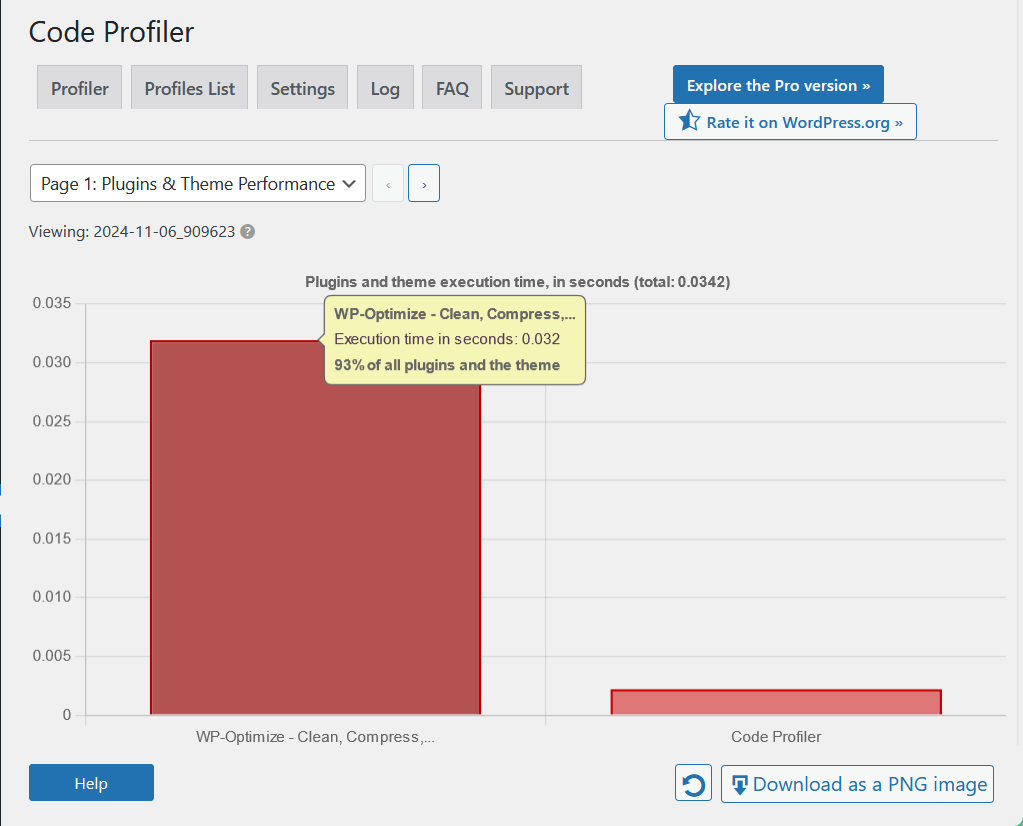Click the 0.035 y-axis value
1023x826 pixels.
52,303
